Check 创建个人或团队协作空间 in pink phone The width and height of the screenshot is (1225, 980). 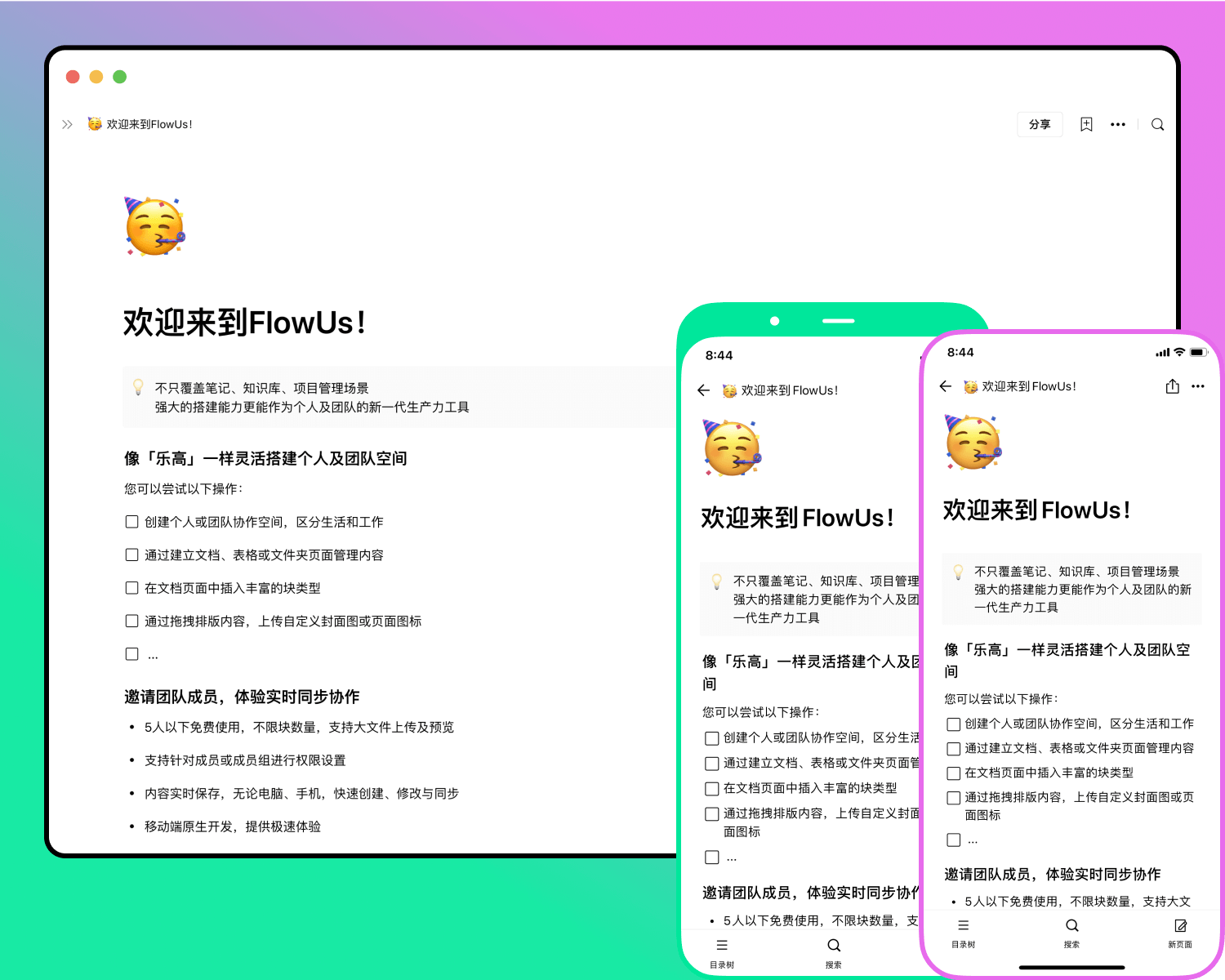953,724
